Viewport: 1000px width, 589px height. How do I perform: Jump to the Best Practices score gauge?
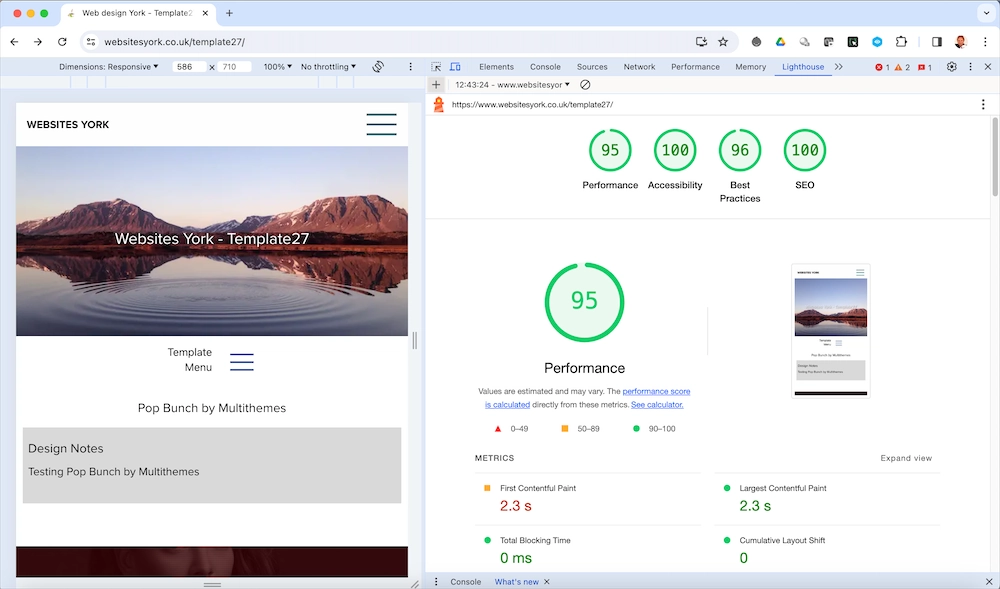pos(740,150)
